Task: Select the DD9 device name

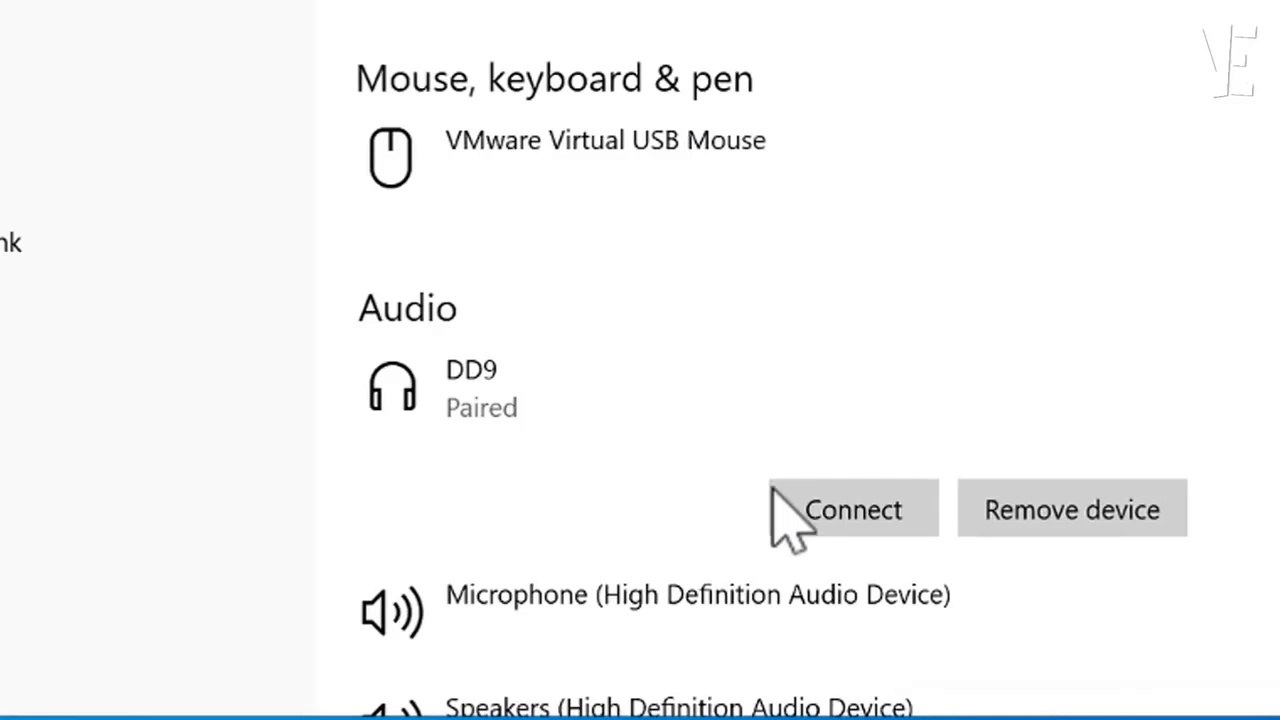Action: pyautogui.click(x=471, y=370)
